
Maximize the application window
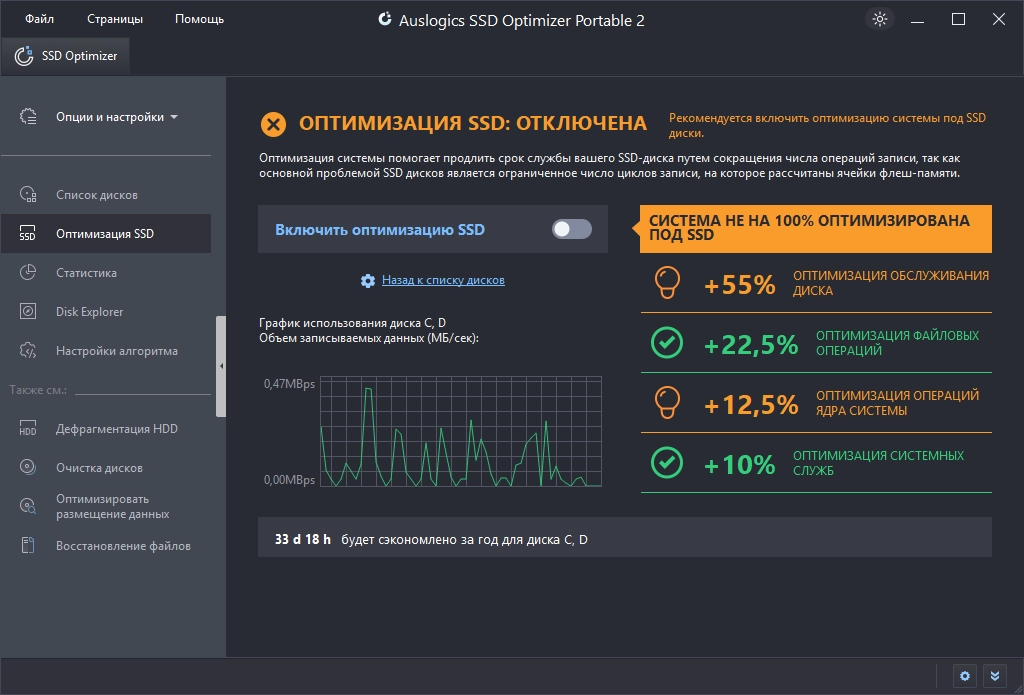click(958, 19)
